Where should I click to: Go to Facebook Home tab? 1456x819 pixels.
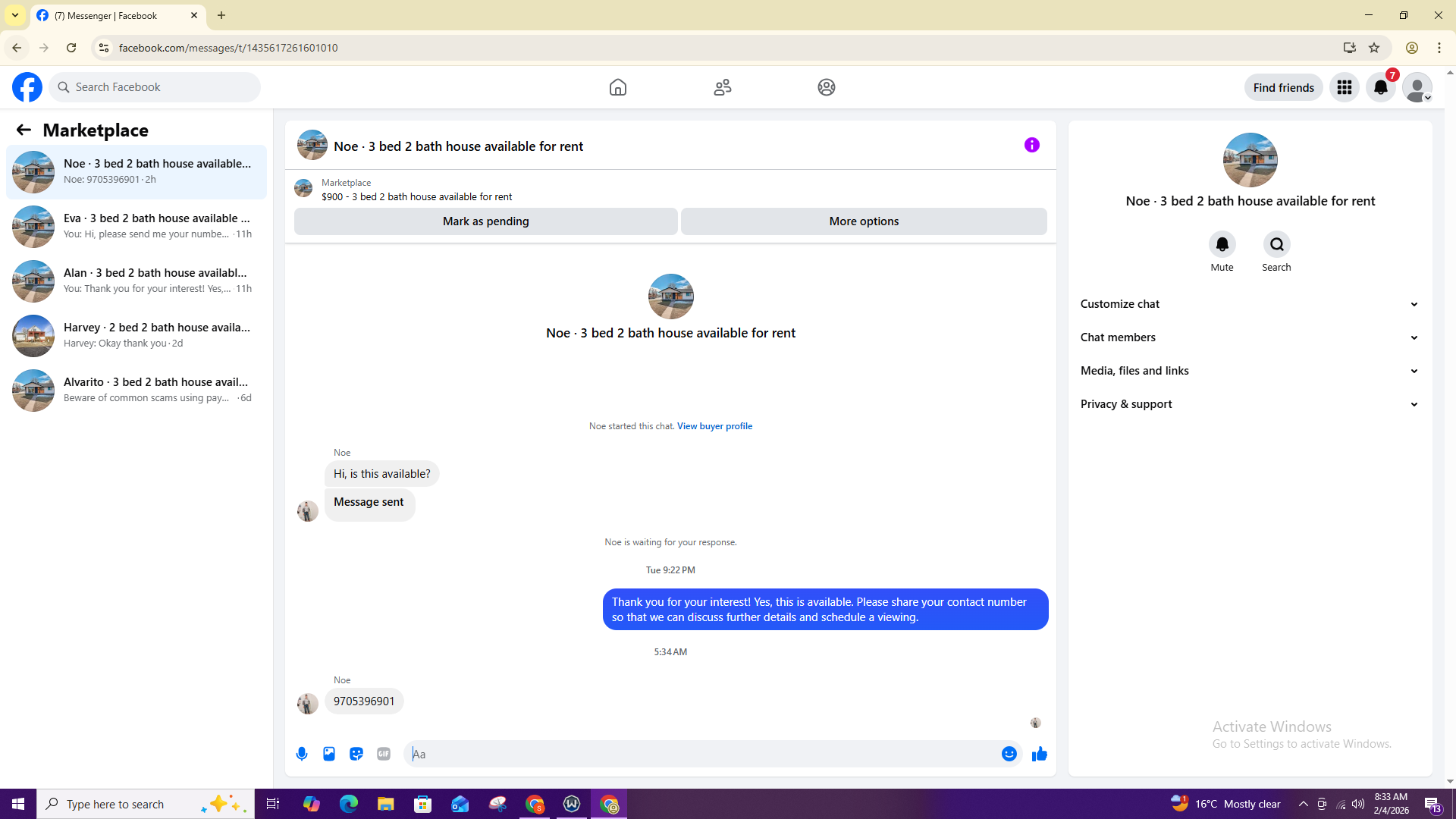pyautogui.click(x=617, y=87)
